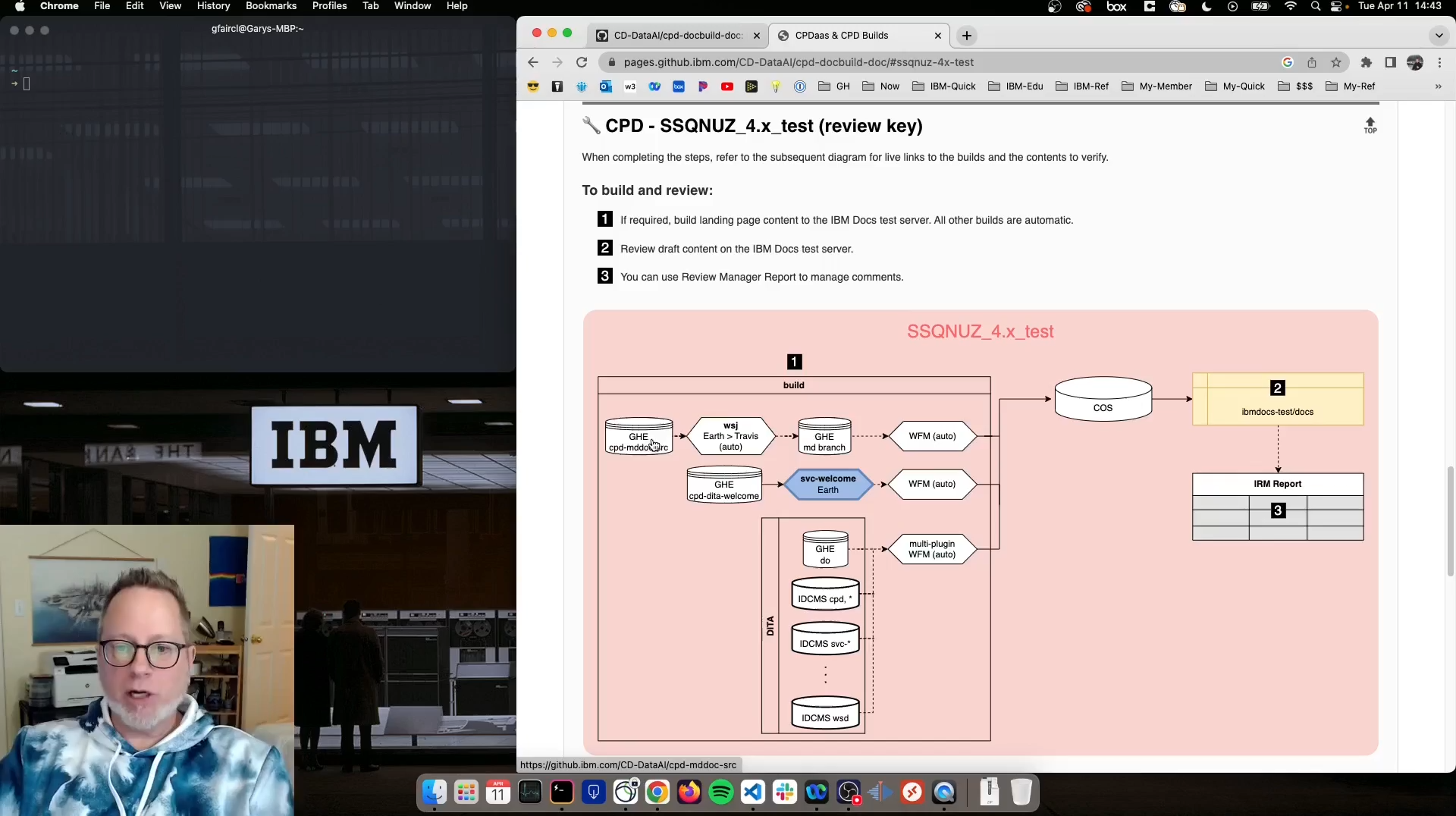Open the 1Password bookmark icon

pos(800,86)
